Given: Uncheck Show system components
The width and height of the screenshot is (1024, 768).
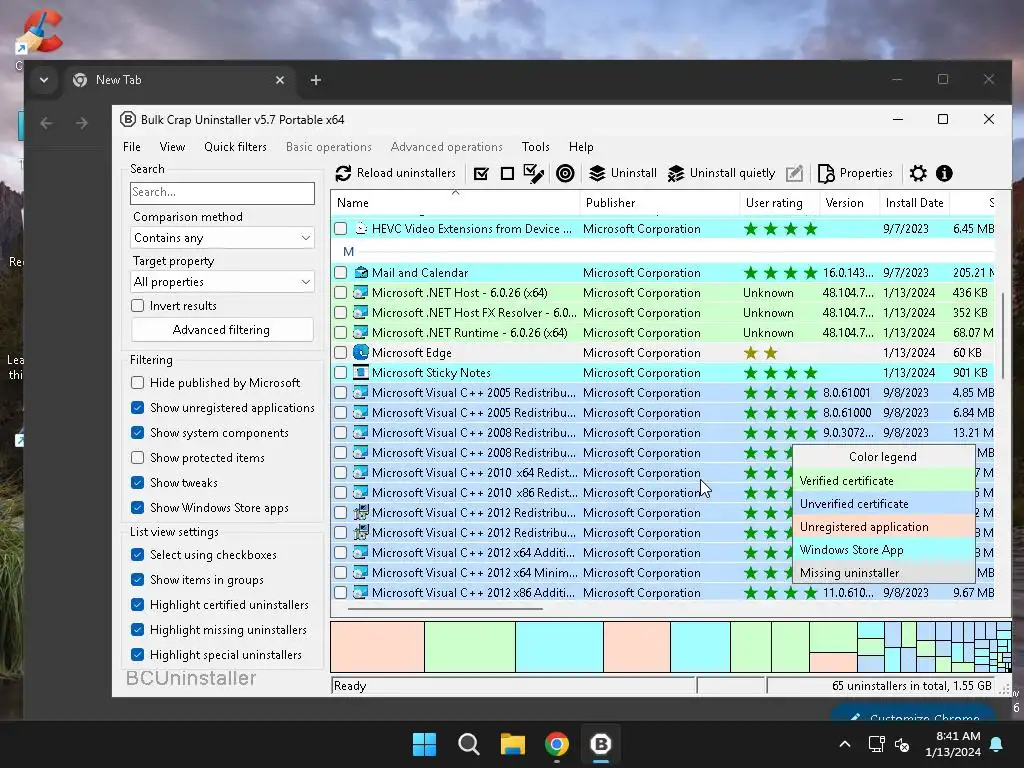Looking at the screenshot, I should pos(137,432).
